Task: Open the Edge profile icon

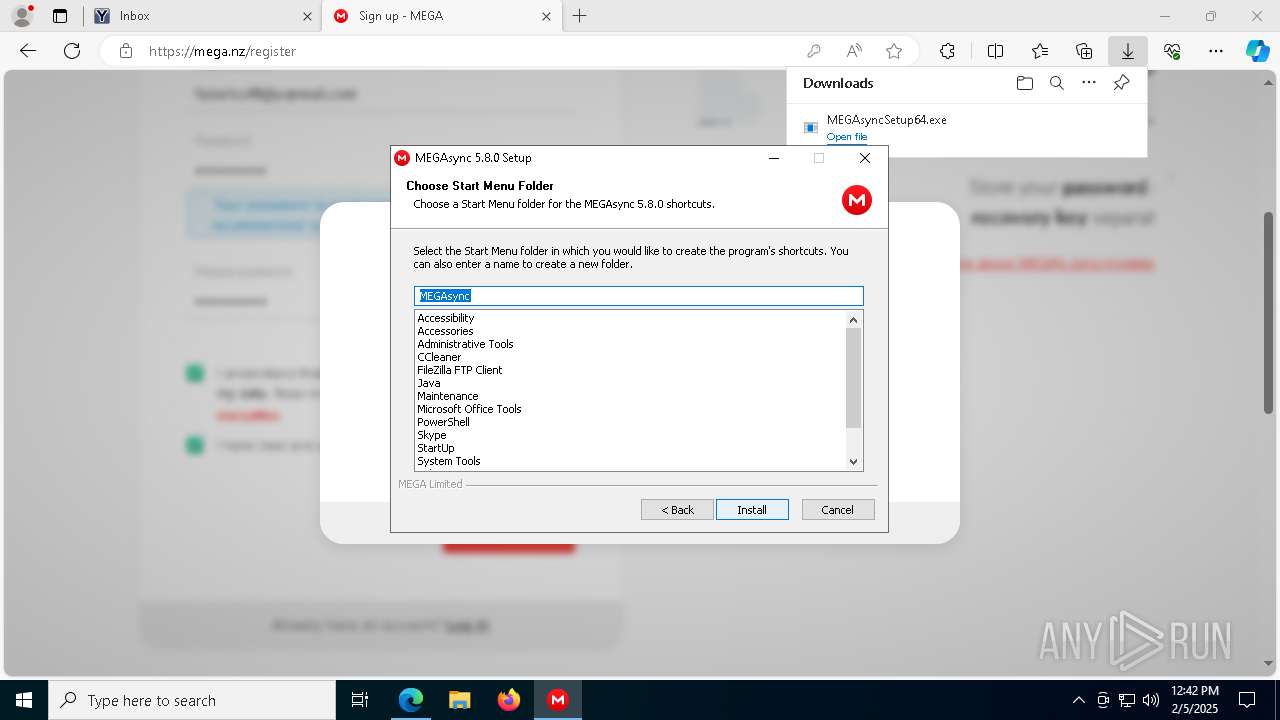Action: point(21,16)
